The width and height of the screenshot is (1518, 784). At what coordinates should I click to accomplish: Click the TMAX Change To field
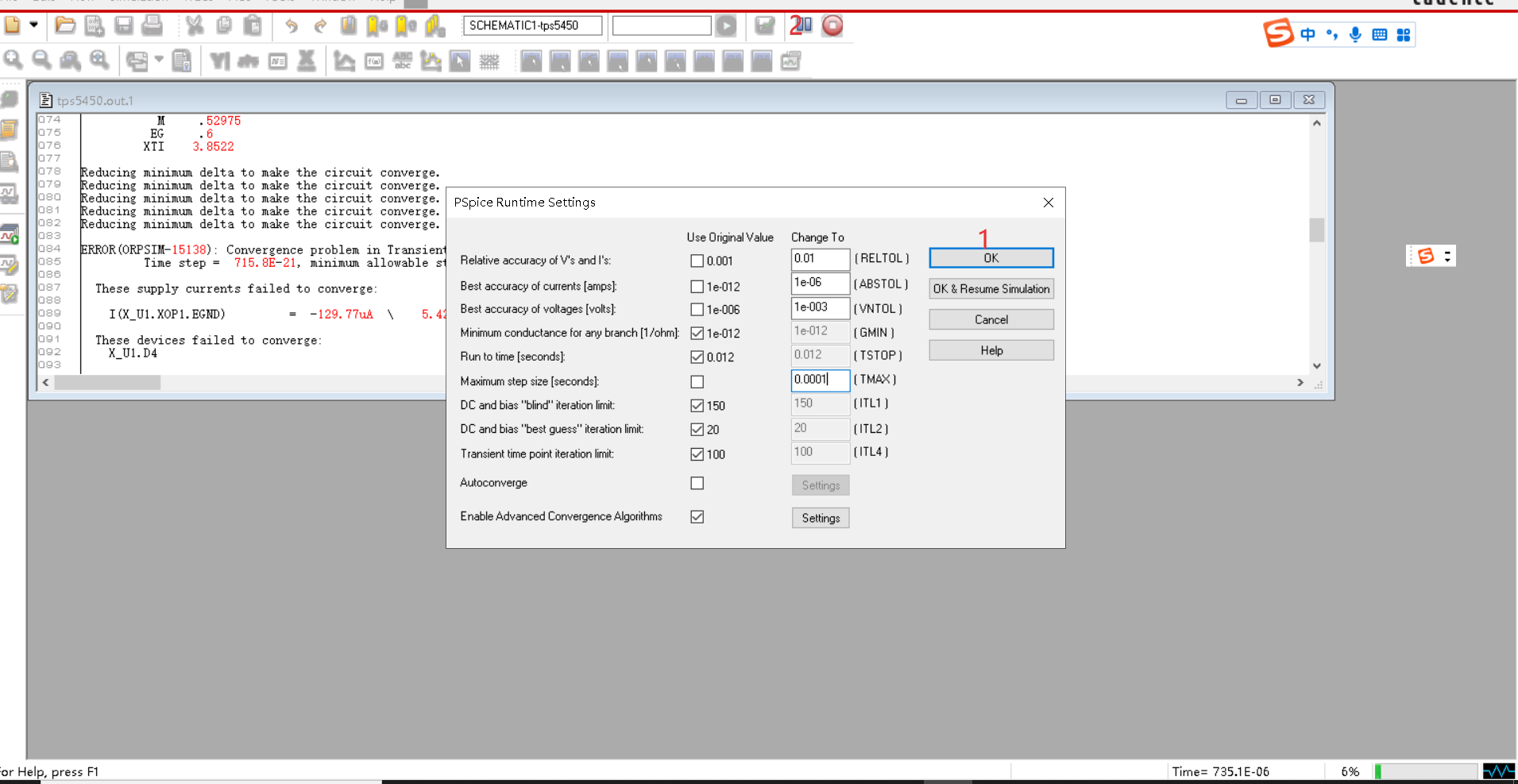click(x=821, y=380)
